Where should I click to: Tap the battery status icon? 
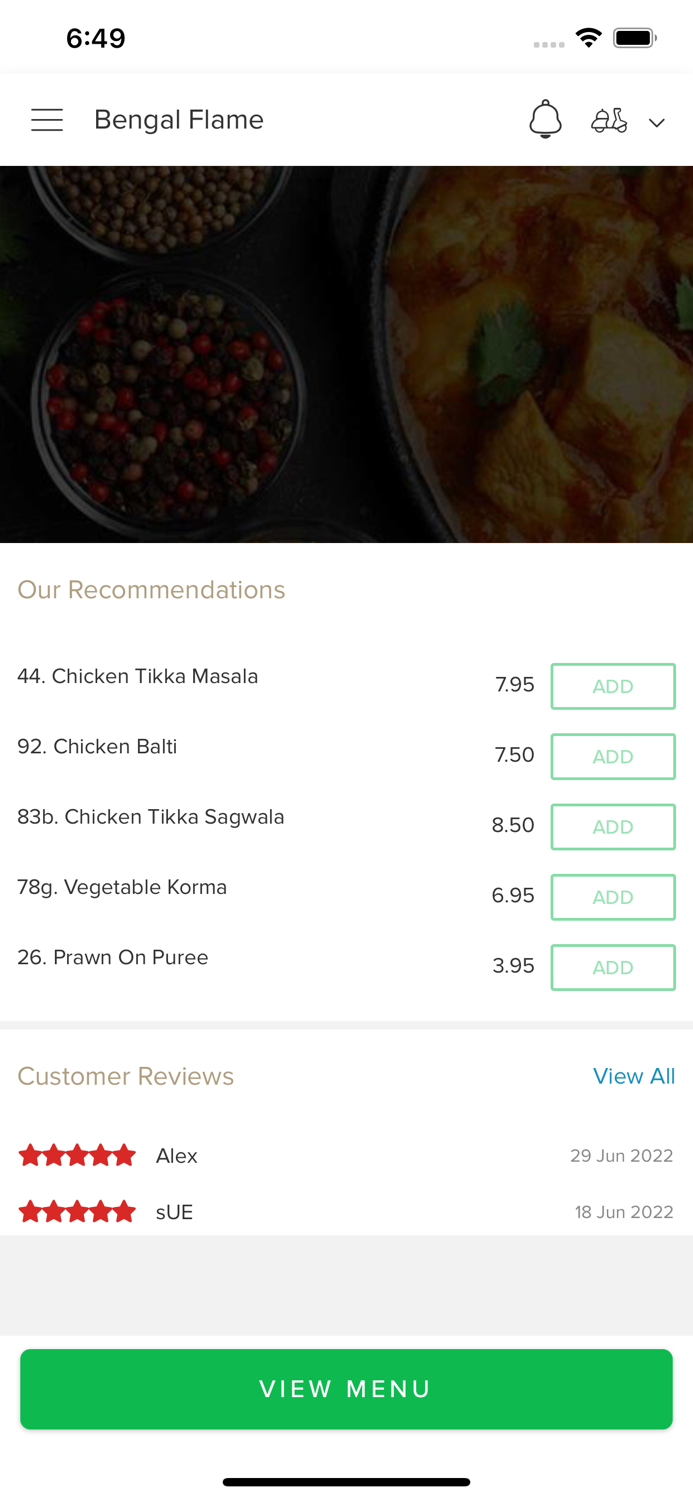pyautogui.click(x=634, y=38)
